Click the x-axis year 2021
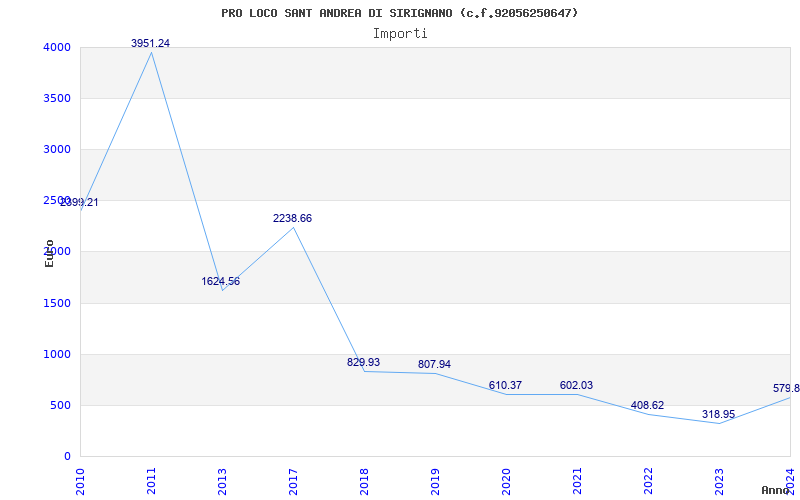Viewport: 800px width, 500px height. click(x=577, y=480)
